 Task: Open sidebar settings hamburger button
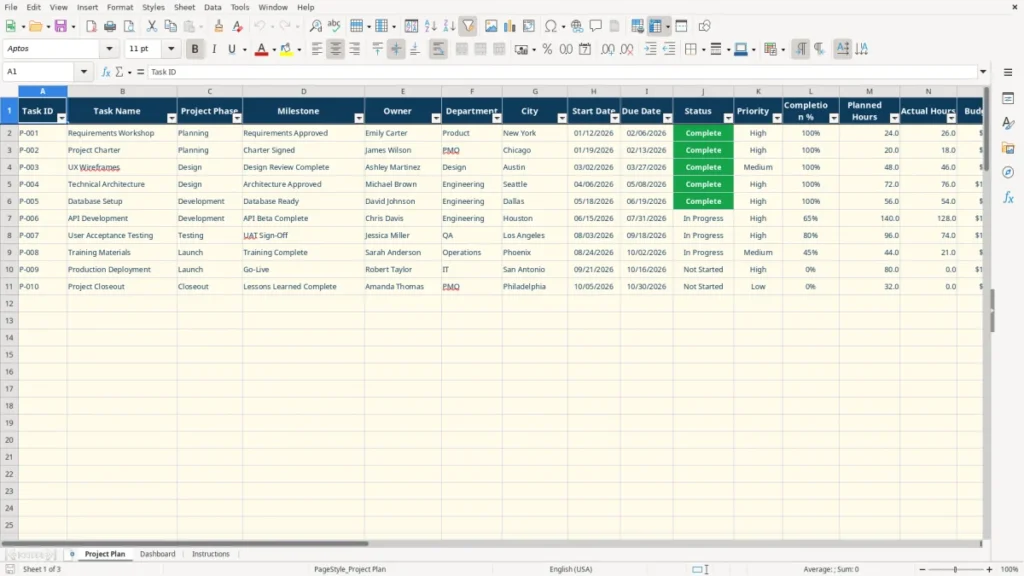click(1008, 72)
